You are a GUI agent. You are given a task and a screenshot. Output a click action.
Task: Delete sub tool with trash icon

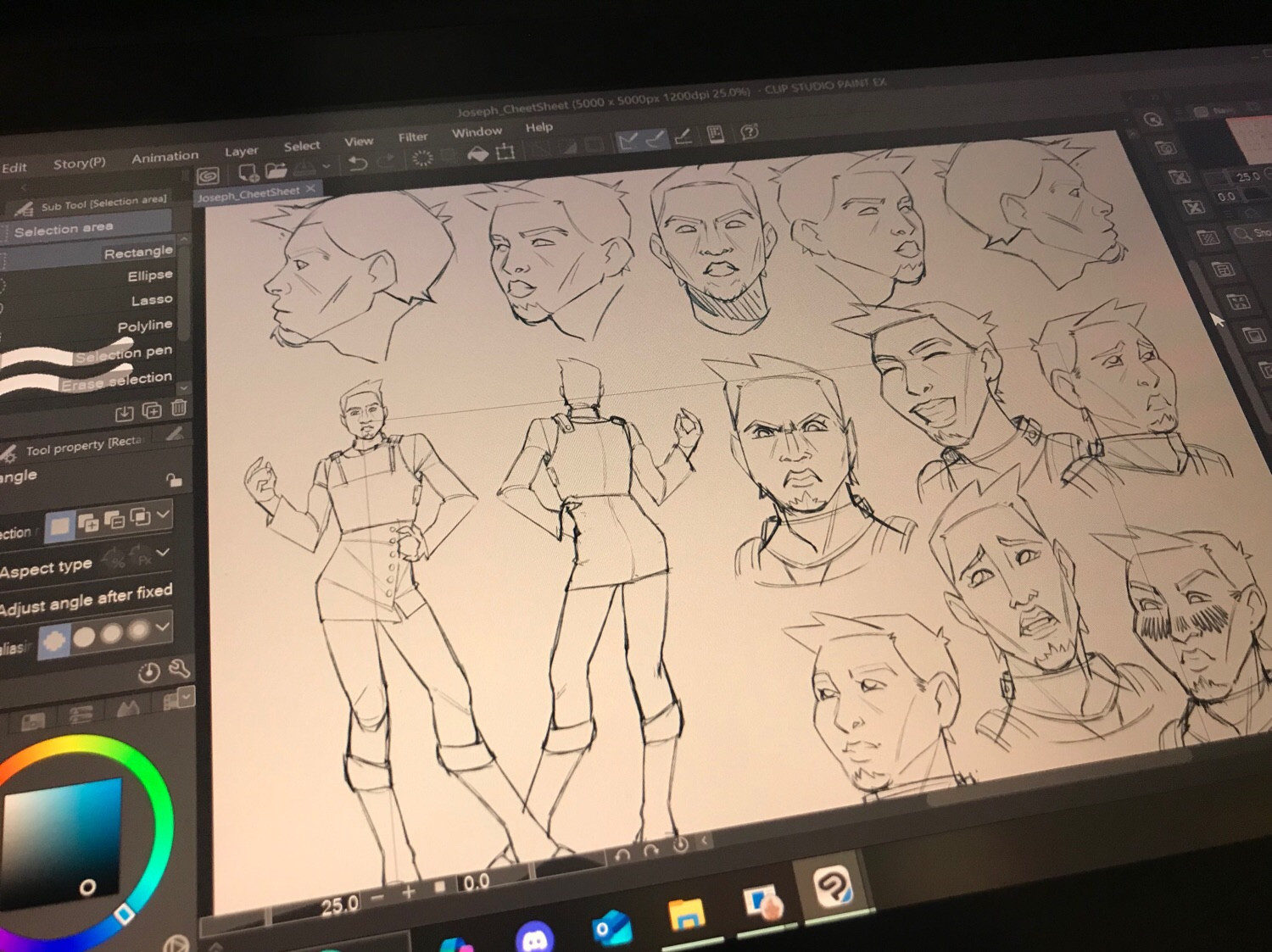click(179, 408)
